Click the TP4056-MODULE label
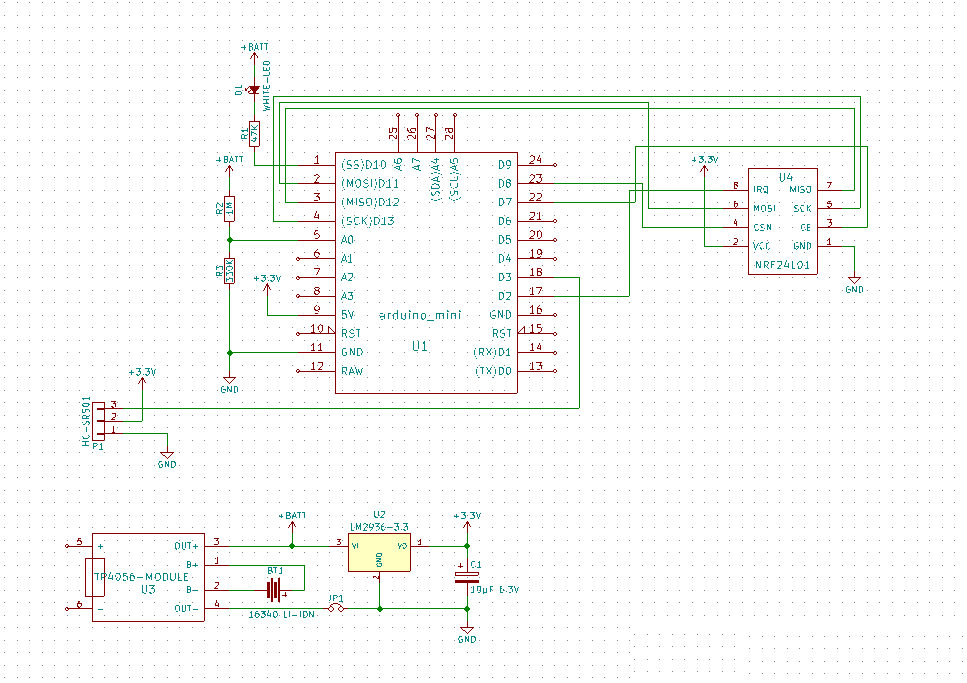 (141, 577)
